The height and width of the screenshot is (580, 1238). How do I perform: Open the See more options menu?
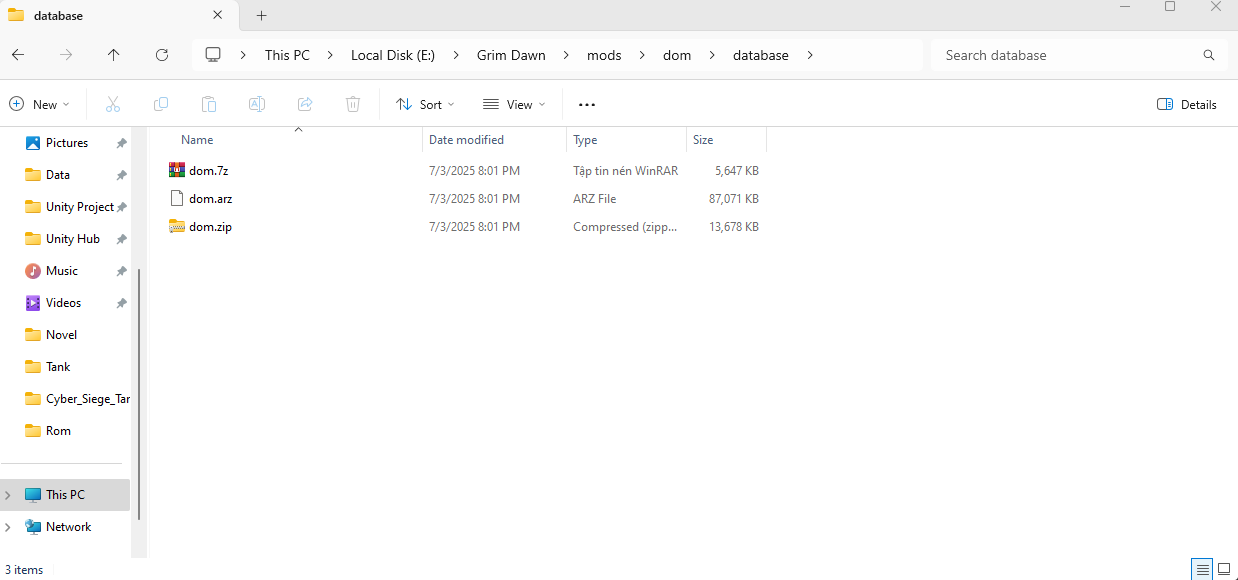point(587,104)
